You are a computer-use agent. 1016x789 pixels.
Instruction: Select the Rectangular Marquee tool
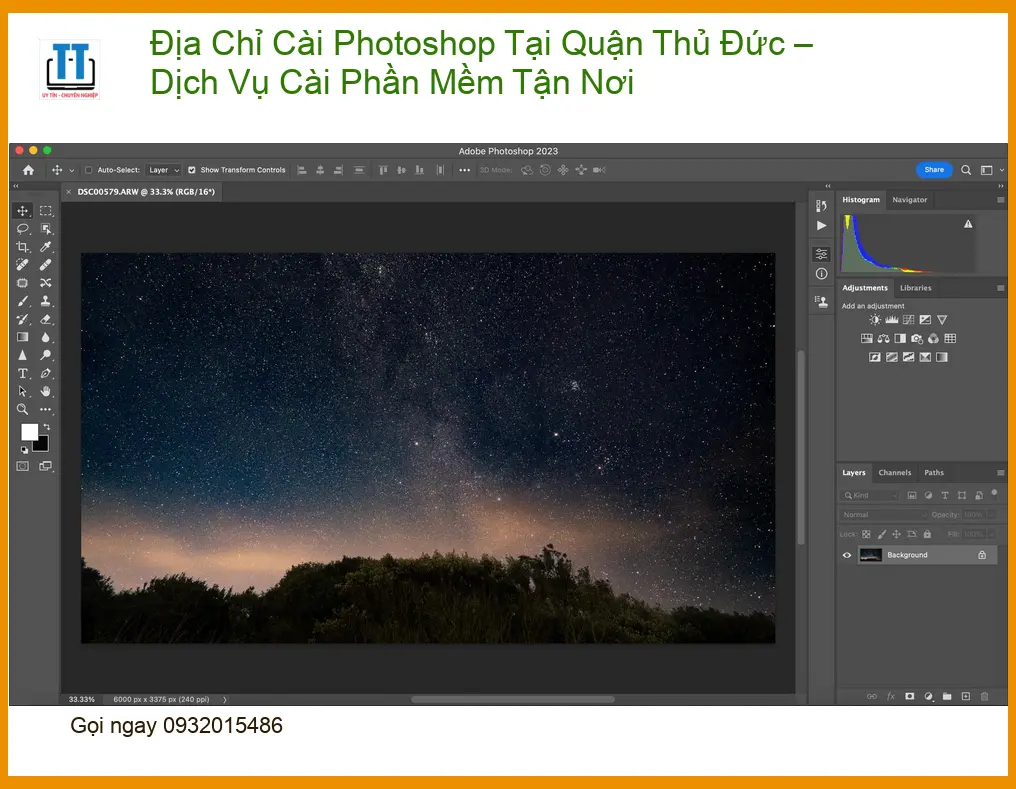(45, 211)
